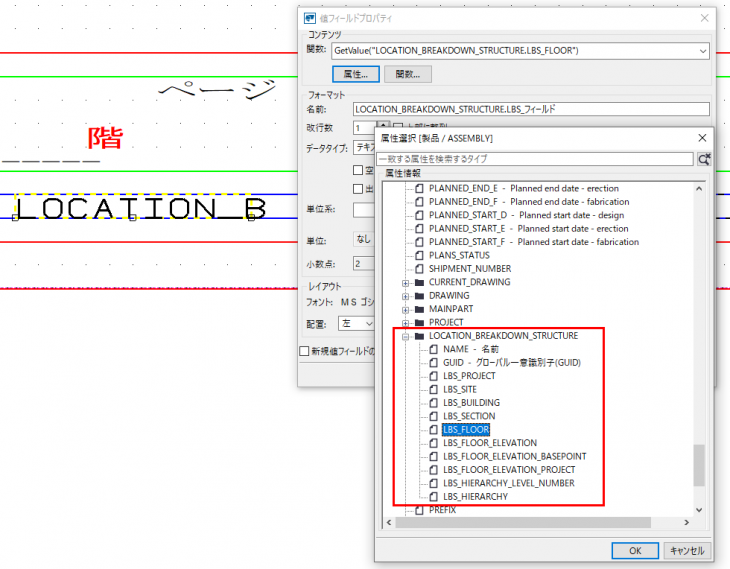Open the 配置 alignment dropdown
The image size is (730, 569).
pyautogui.click(x=369, y=324)
